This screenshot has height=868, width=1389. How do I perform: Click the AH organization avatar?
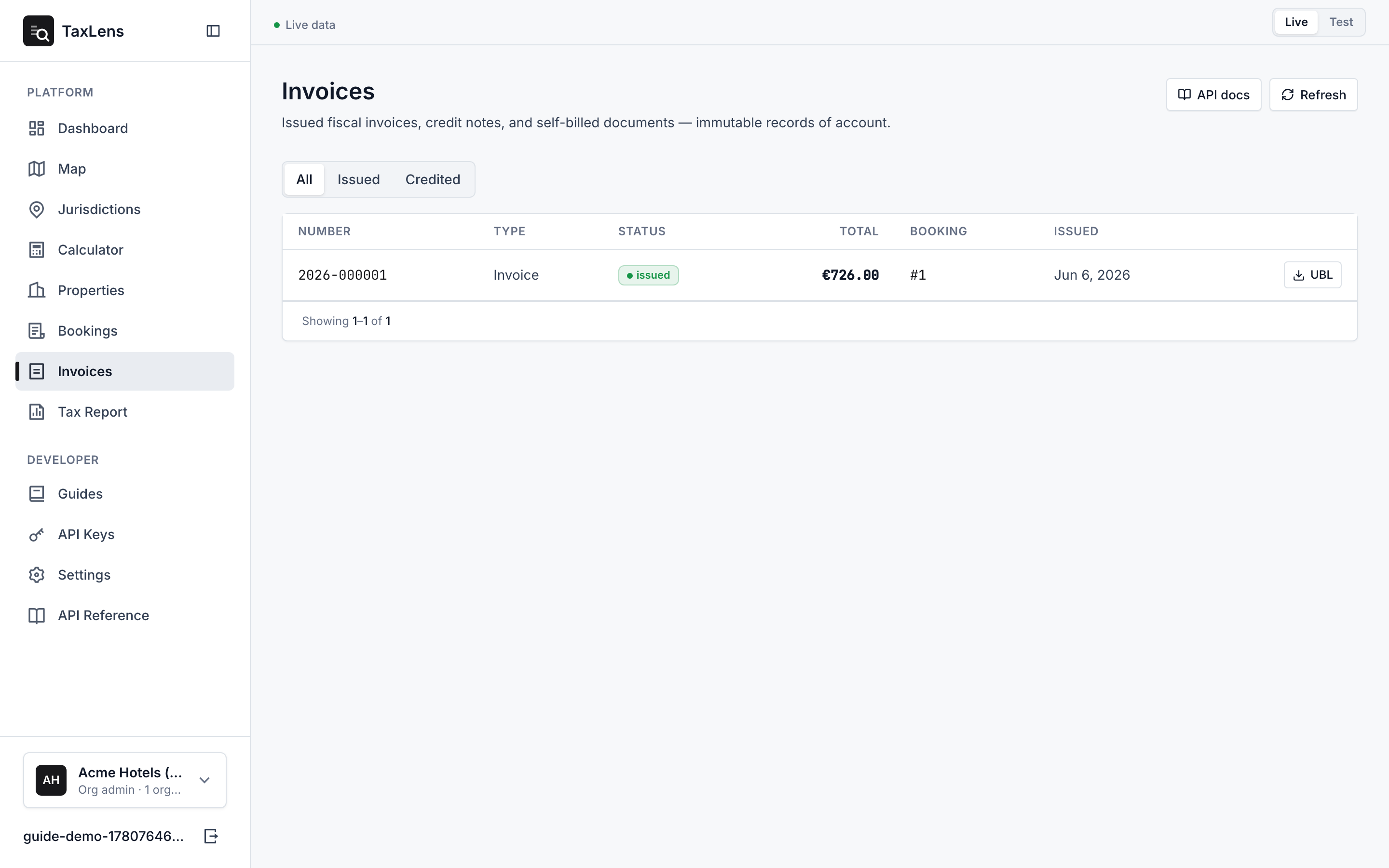tap(51, 780)
